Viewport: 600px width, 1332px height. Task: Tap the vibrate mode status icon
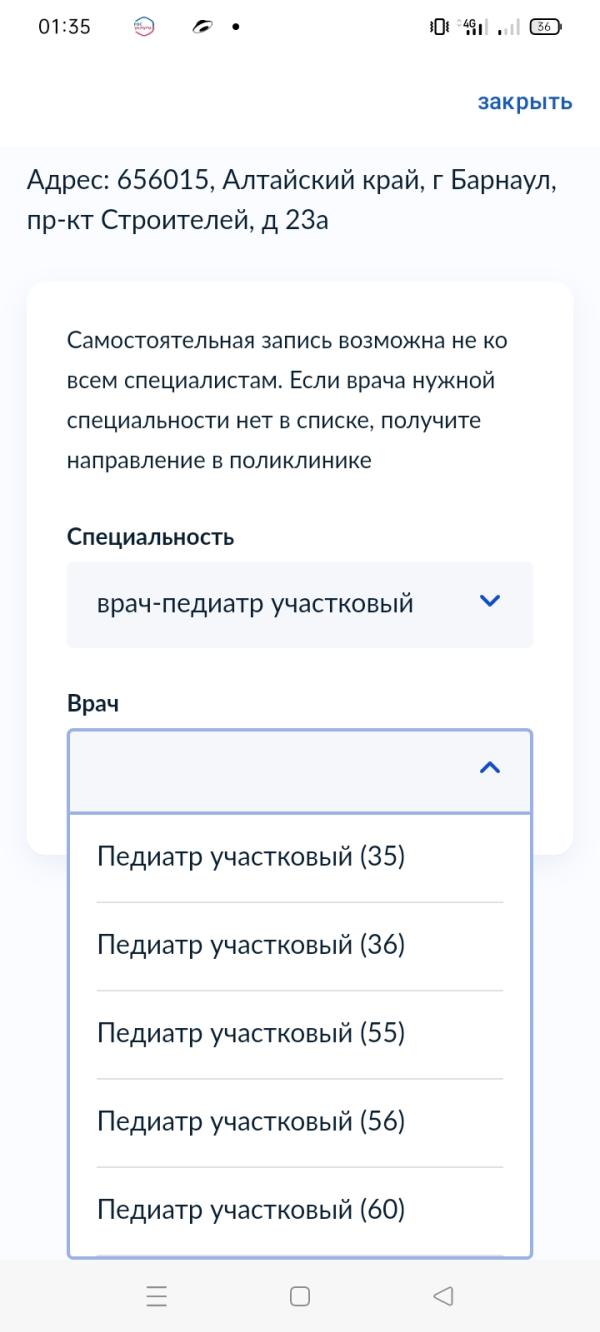point(438,27)
